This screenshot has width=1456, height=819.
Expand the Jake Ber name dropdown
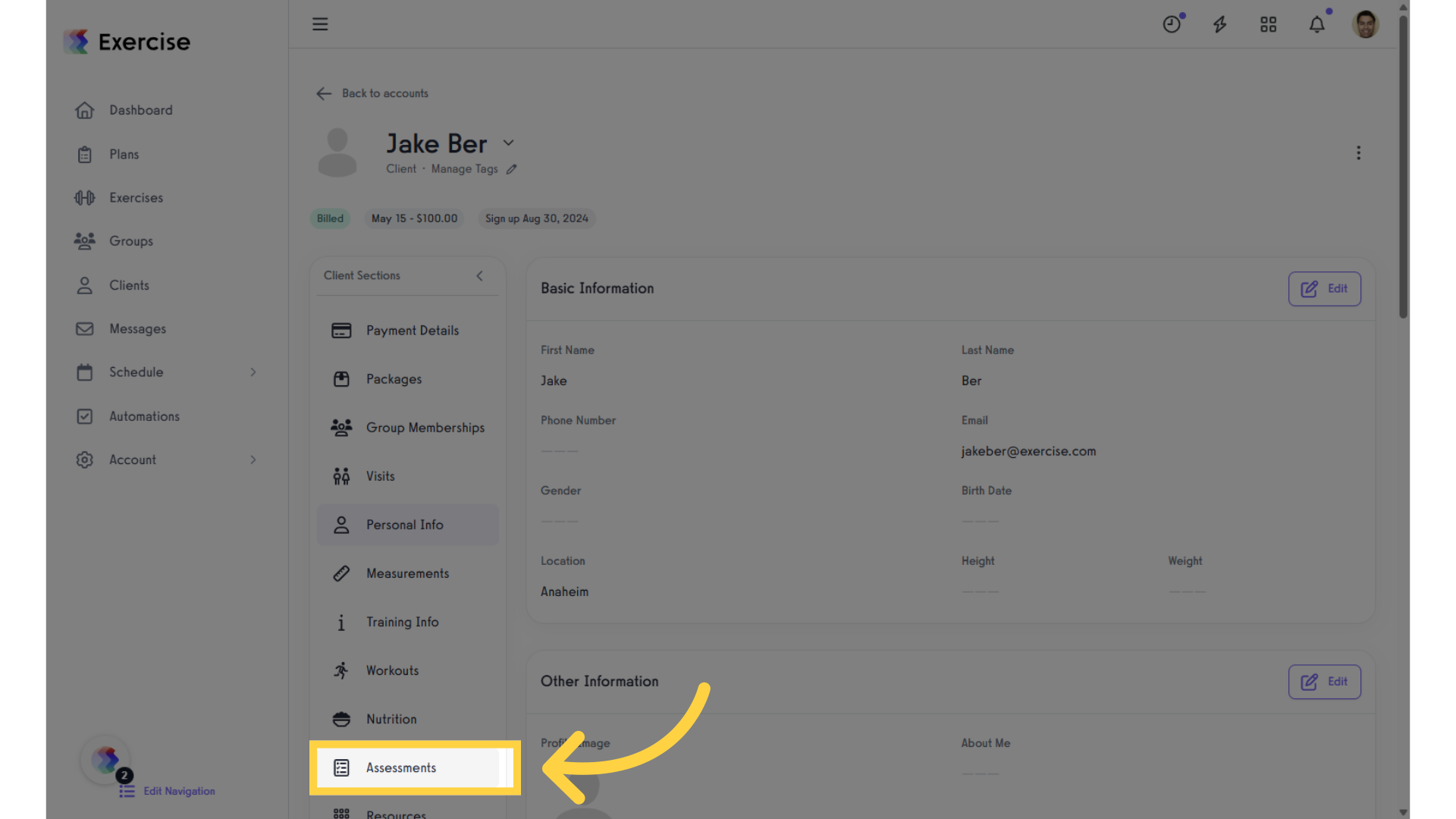coord(509,143)
